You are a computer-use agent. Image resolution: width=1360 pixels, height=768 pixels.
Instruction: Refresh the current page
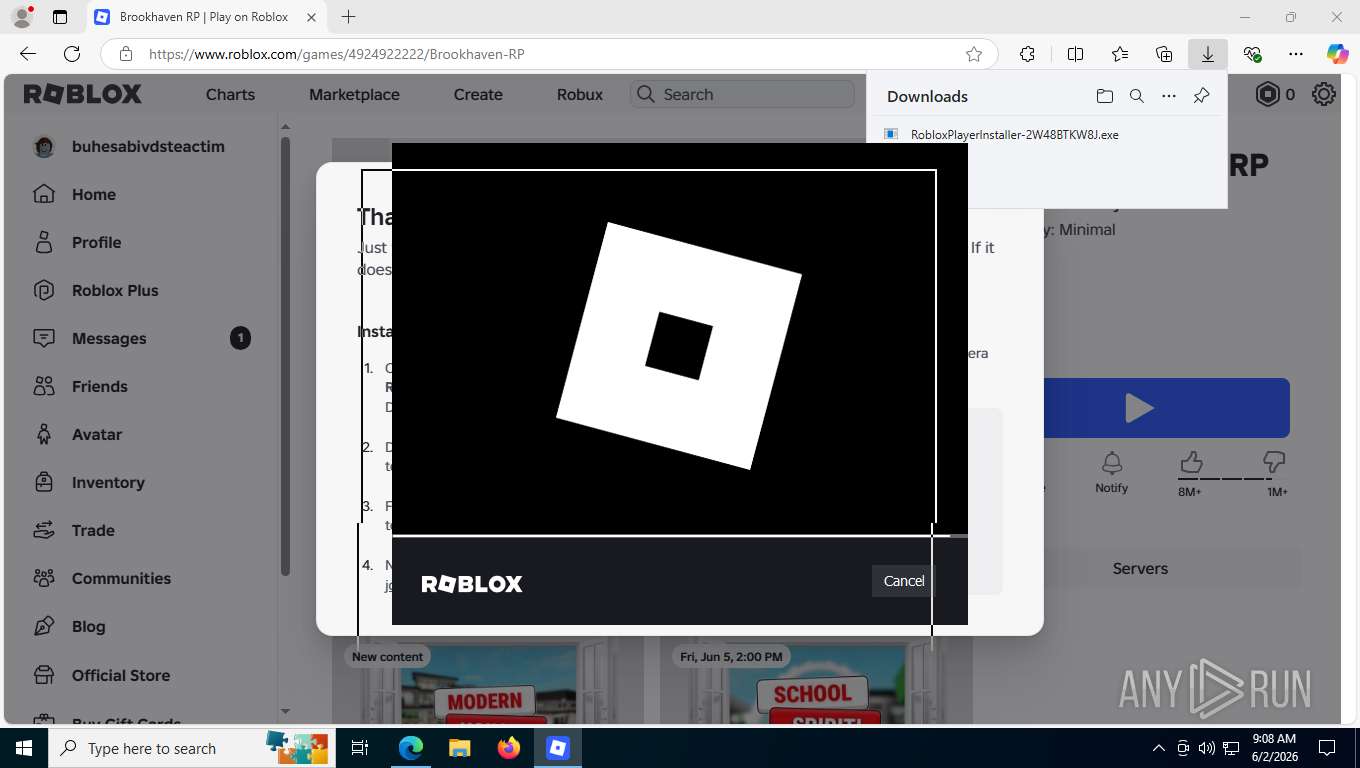point(72,54)
